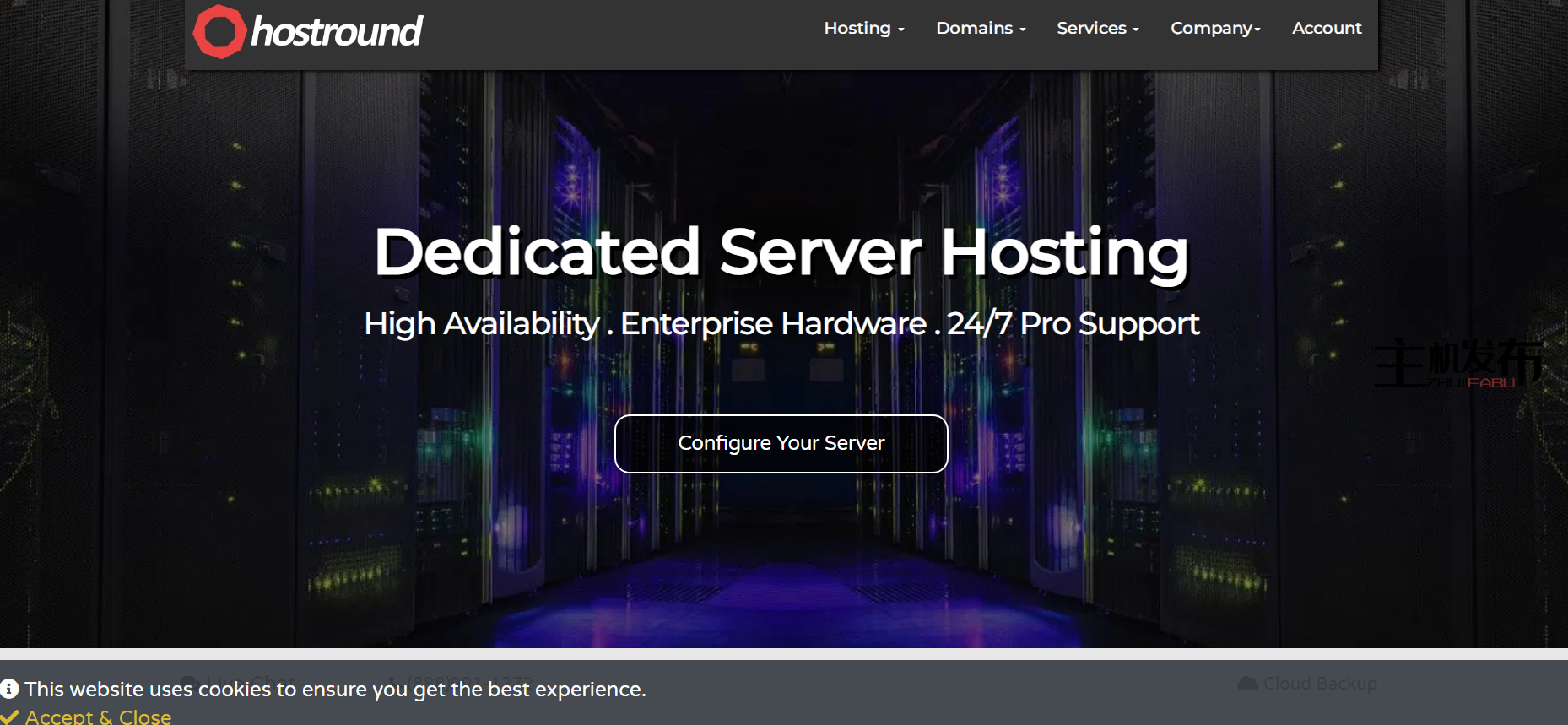Viewport: 1568px width, 725px height.
Task: Open the Domains dropdown menu
Action: click(981, 28)
